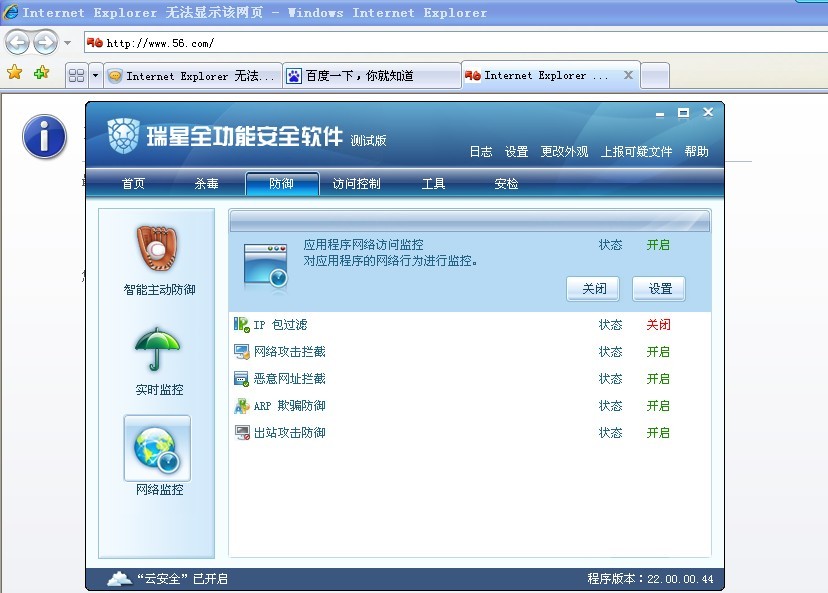The width and height of the screenshot is (828, 593).
Task: Go forward using IE forward arrow
Action: [x=45, y=42]
